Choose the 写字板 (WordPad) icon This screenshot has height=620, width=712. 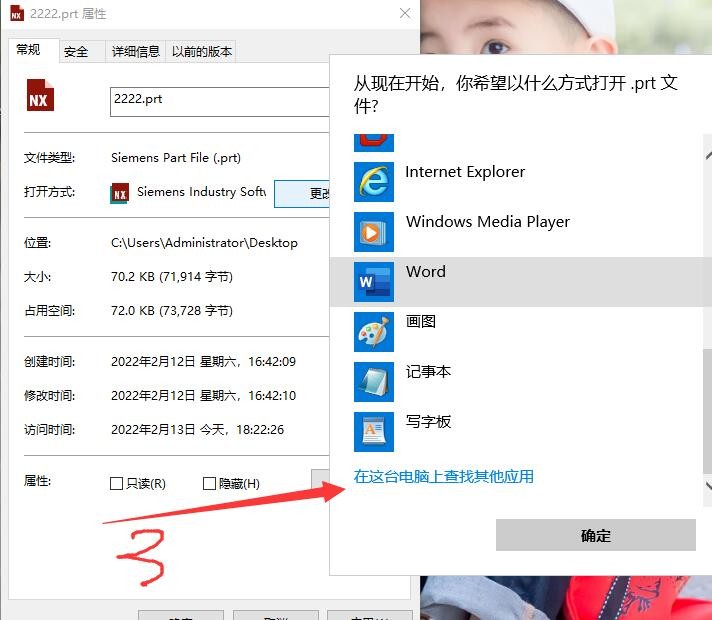(x=374, y=431)
